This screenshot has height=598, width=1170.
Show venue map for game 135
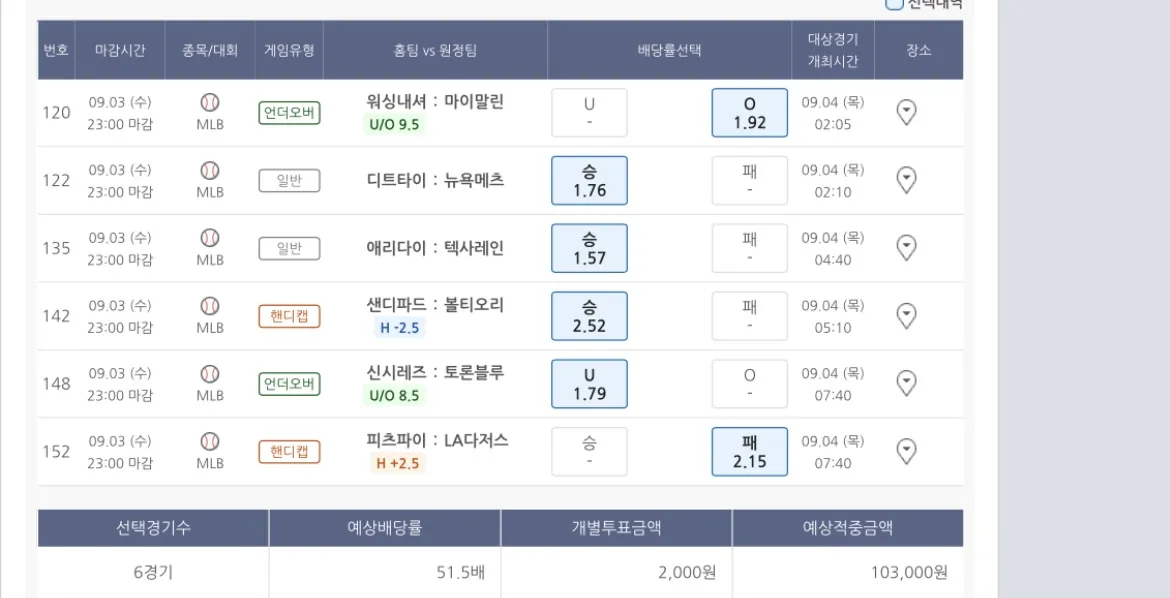[x=906, y=248]
